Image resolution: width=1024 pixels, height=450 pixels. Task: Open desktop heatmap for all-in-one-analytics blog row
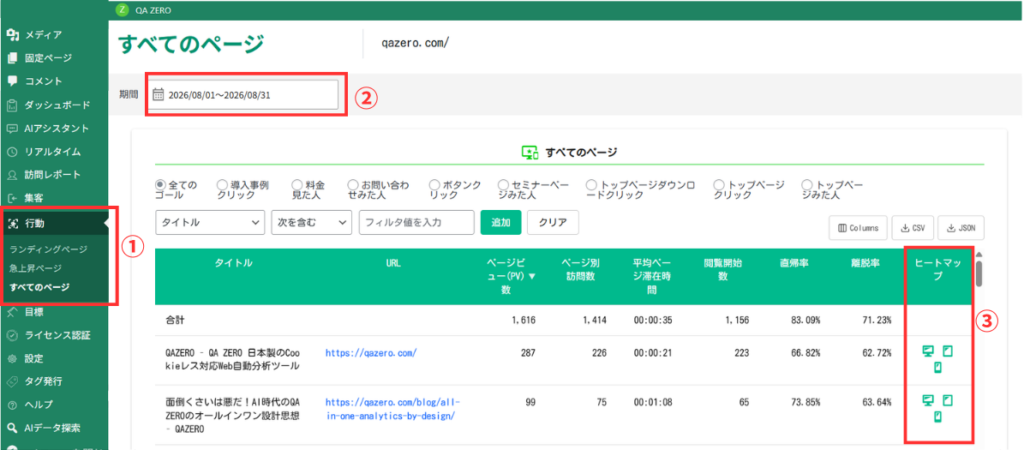coord(927,400)
